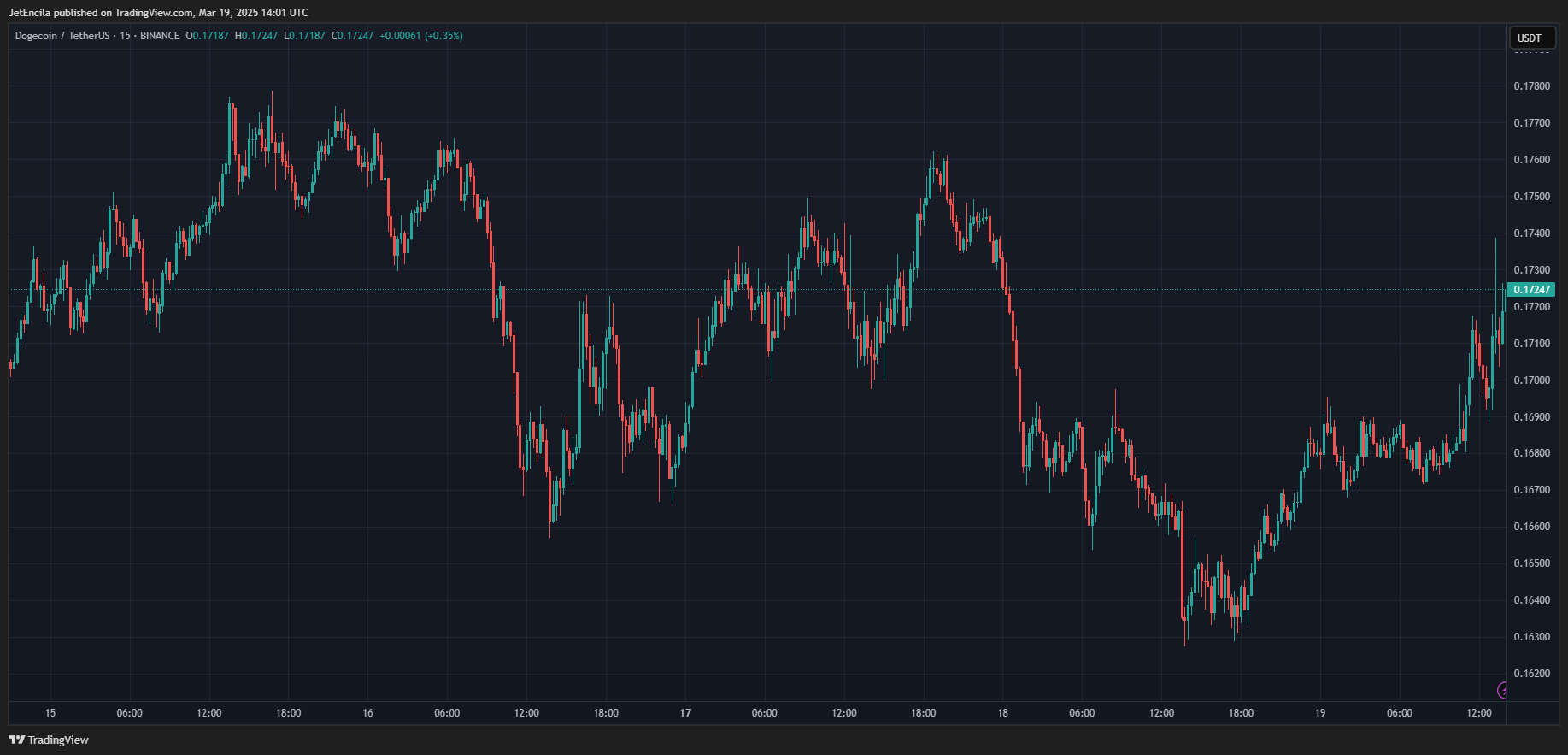The width and height of the screenshot is (1568, 755).
Task: Click the 0.17800 price axis label
Action: coord(1531,86)
